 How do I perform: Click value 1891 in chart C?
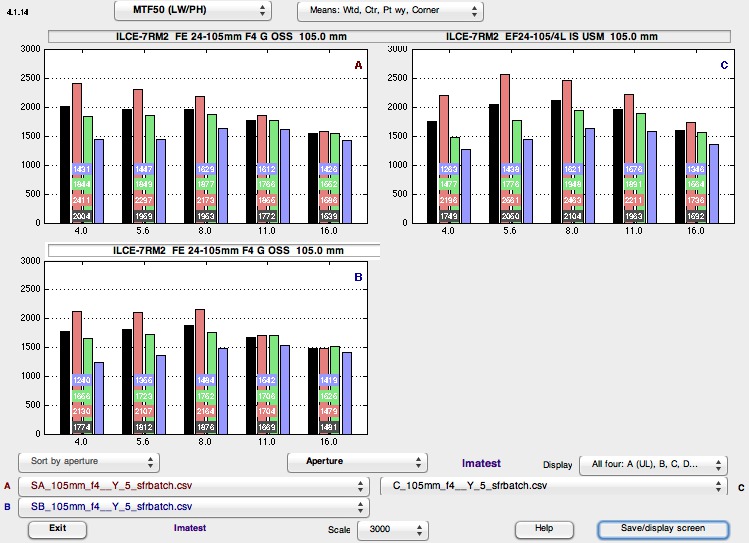pyautogui.click(x=633, y=184)
